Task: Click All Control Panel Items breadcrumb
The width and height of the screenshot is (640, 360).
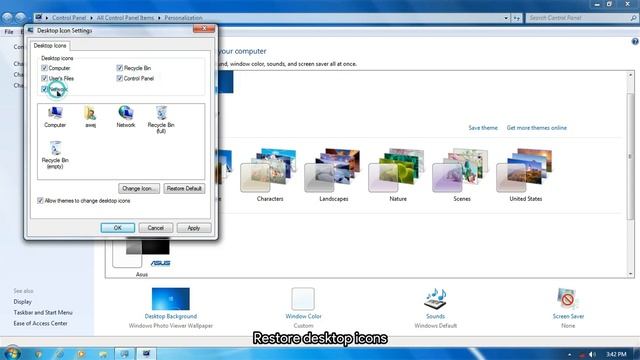Action: tap(125, 18)
